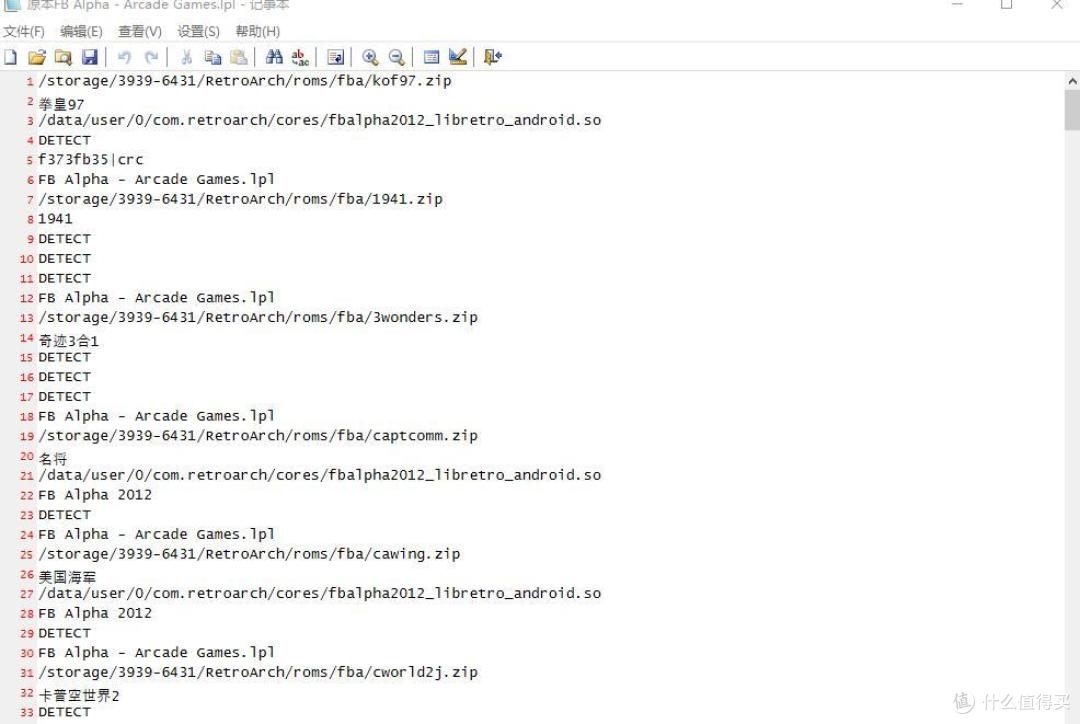Screen dimensions: 1080x724
Task: Click line 30 FB Alpha - Arcade Games.lpl
Action: click(x=156, y=652)
